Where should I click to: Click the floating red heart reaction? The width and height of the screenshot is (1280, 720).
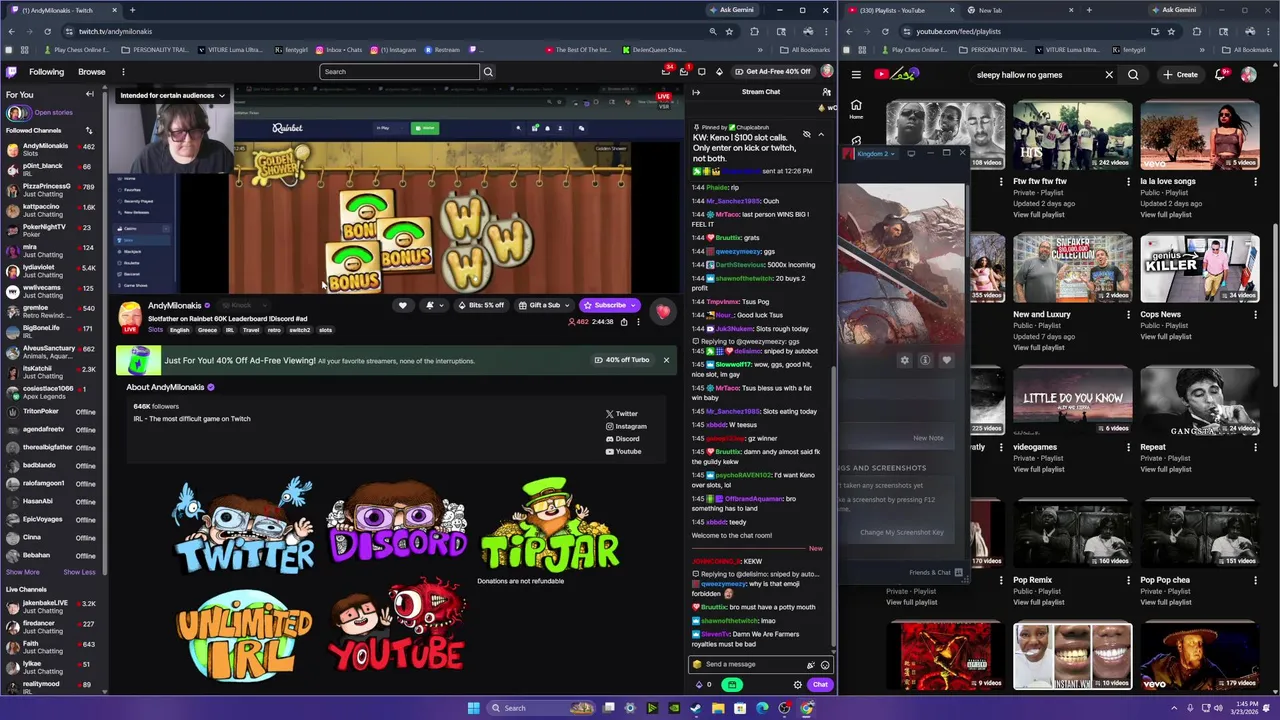(663, 313)
